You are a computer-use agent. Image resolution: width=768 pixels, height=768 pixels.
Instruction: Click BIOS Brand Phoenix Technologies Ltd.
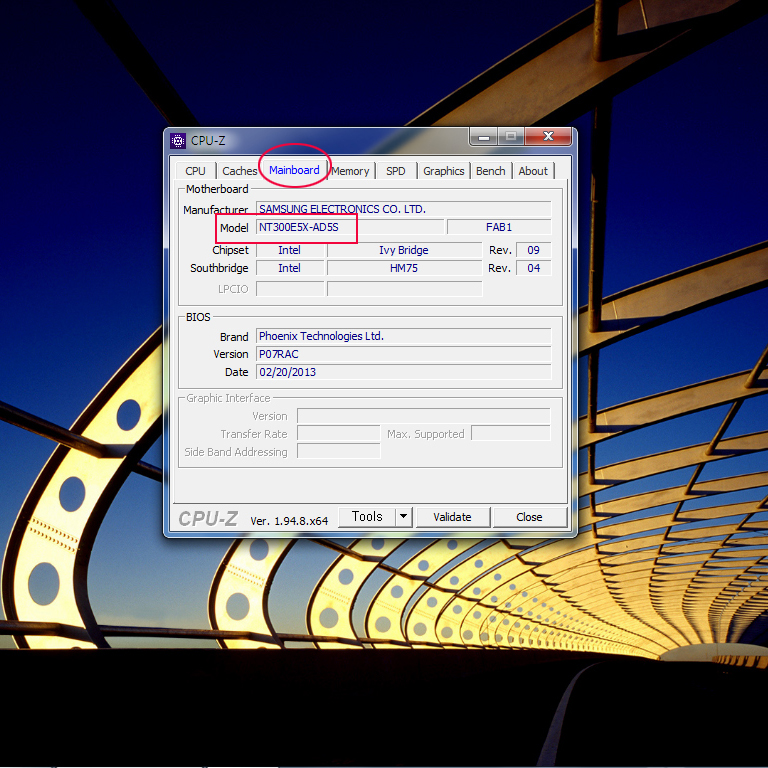pos(404,336)
